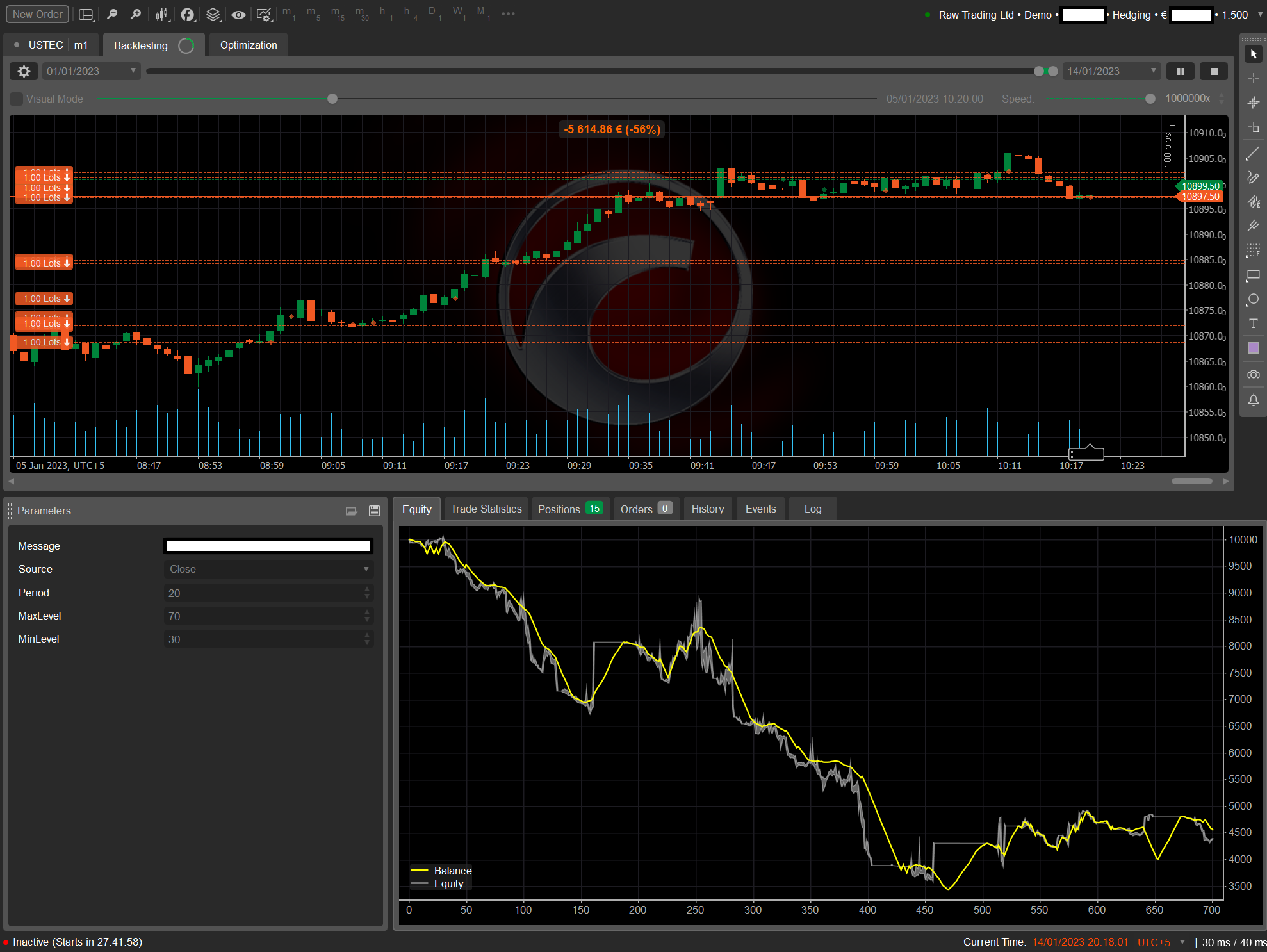The image size is (1267, 952).
Task: Pause the running backtest
Action: [x=1180, y=71]
